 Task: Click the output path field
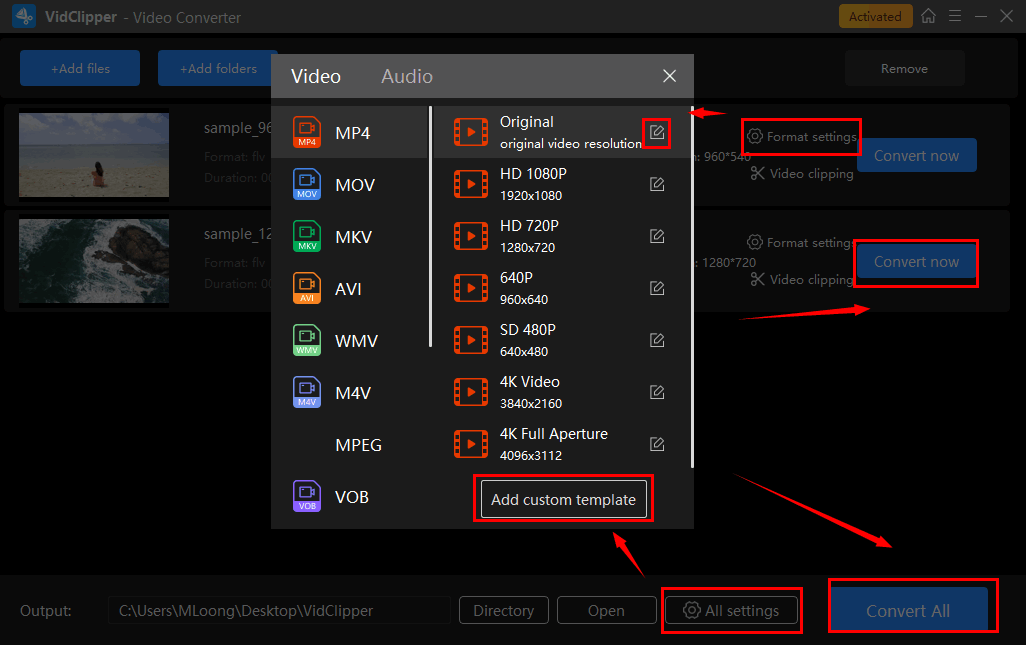tap(278, 611)
